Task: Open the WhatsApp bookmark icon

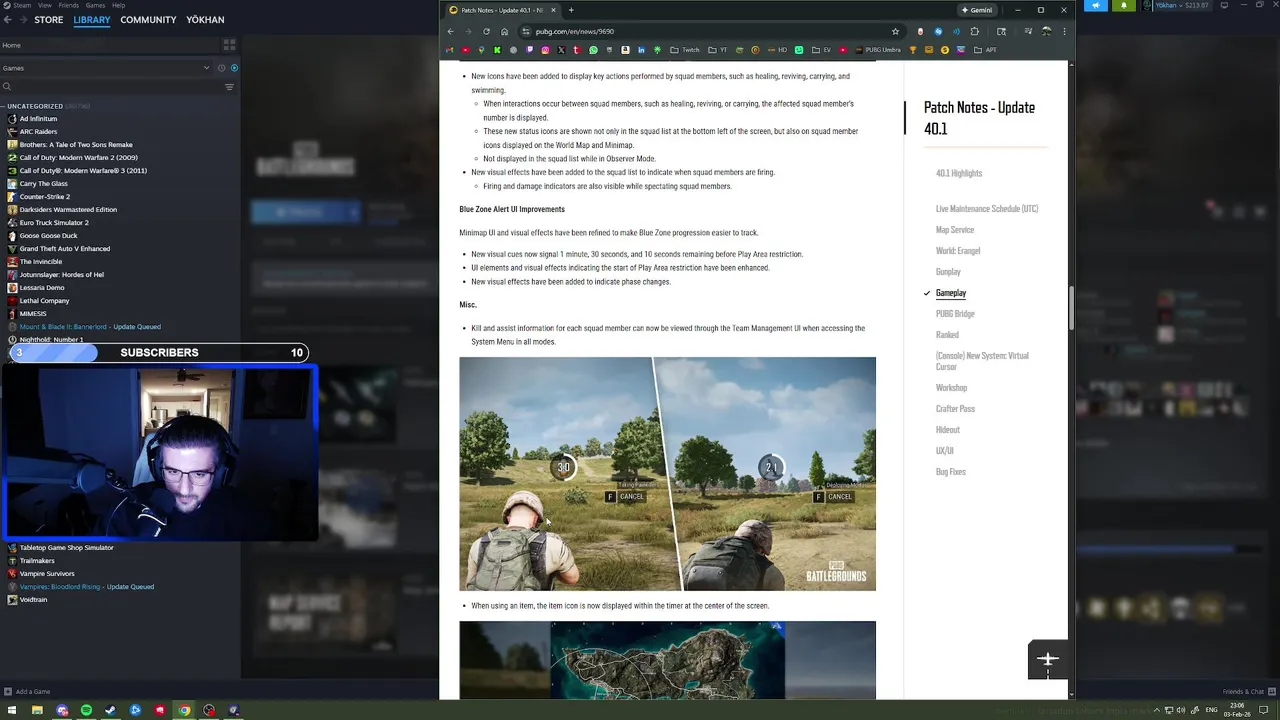Action: click(593, 50)
